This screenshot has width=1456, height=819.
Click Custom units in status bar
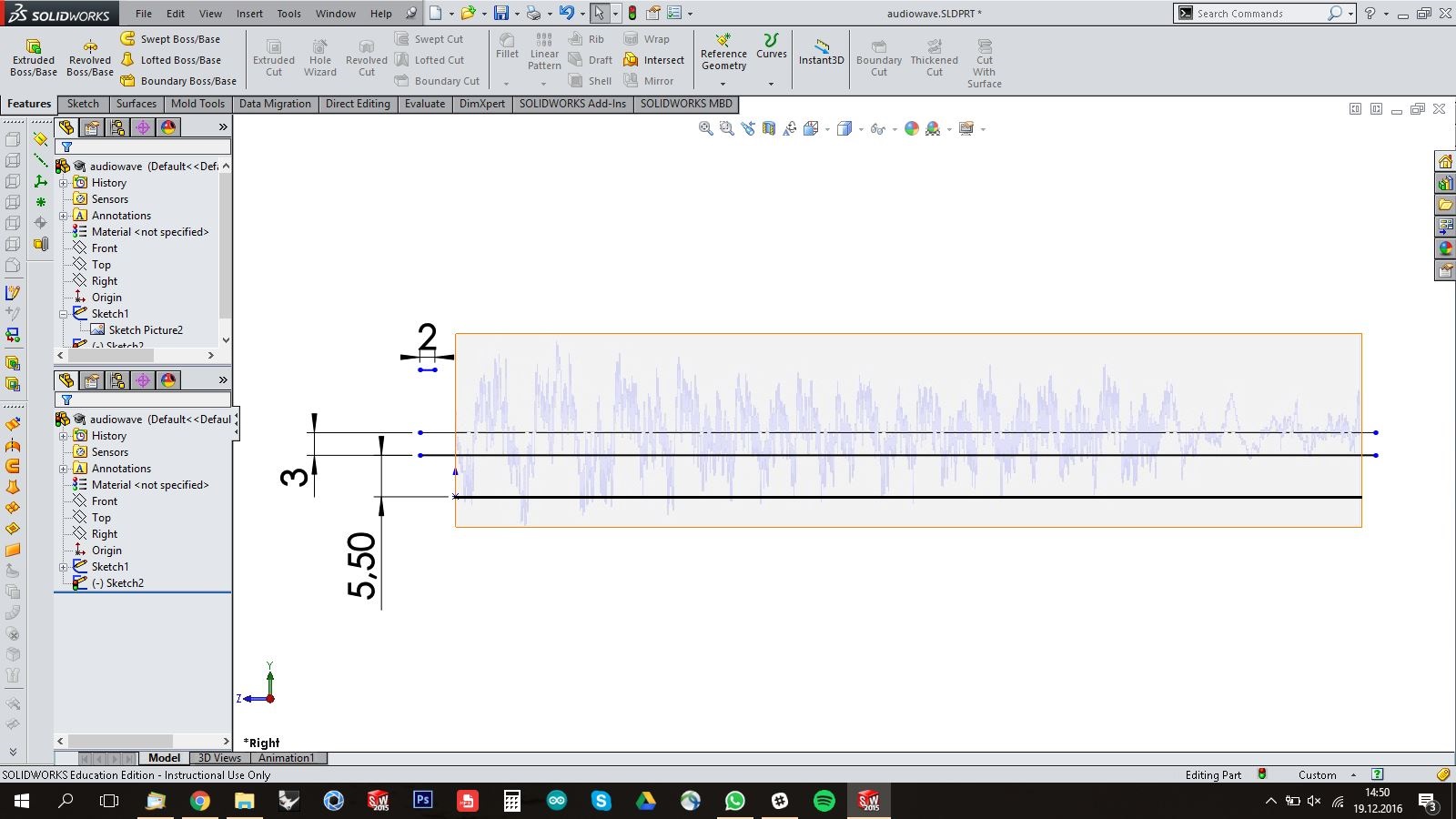1317,775
